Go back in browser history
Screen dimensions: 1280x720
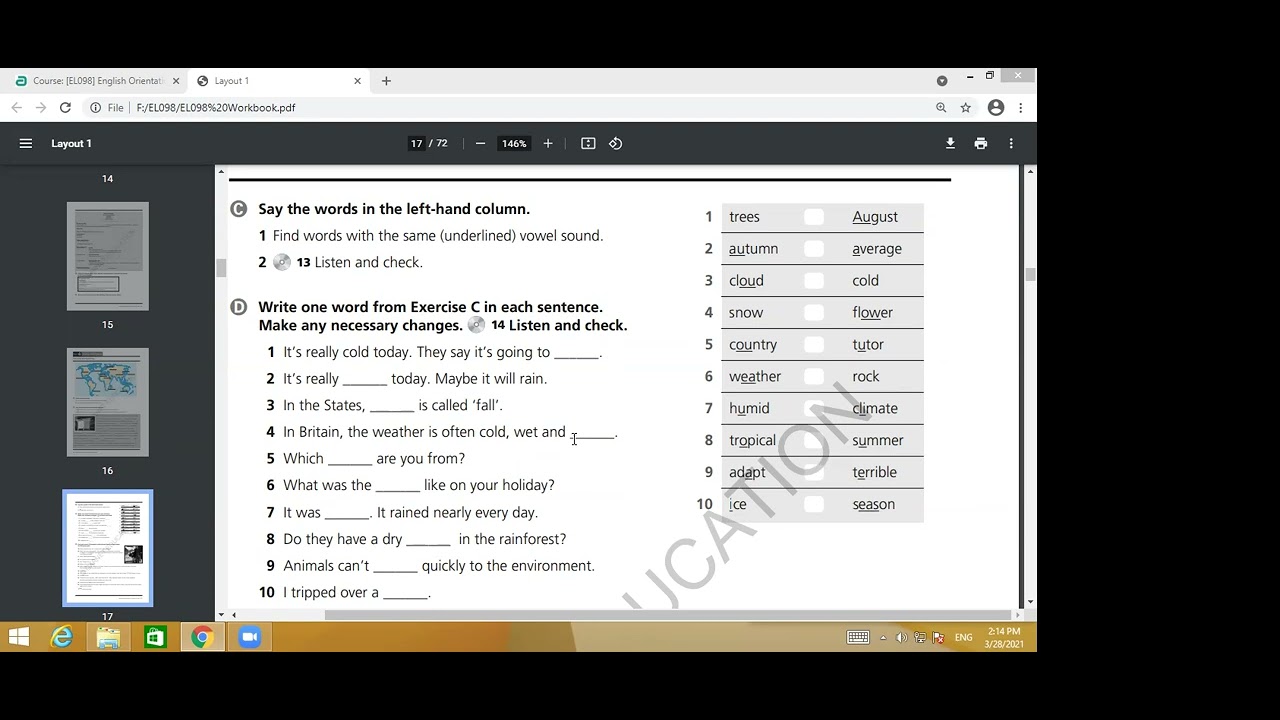pos(16,108)
